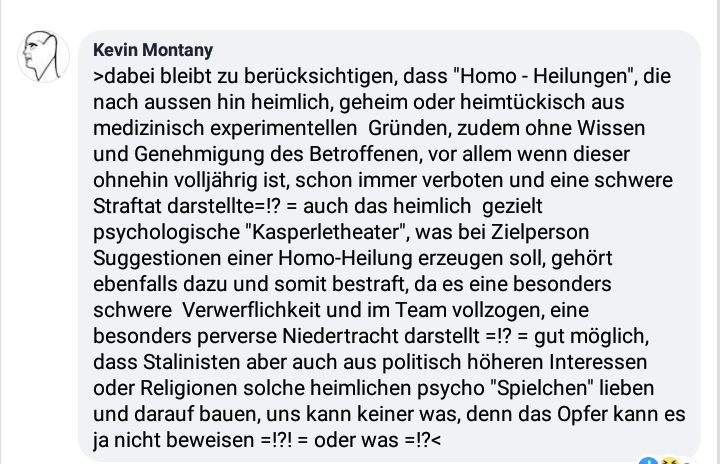Click the Kevin Montany name link
This screenshot has height=464, width=720.
153,50
